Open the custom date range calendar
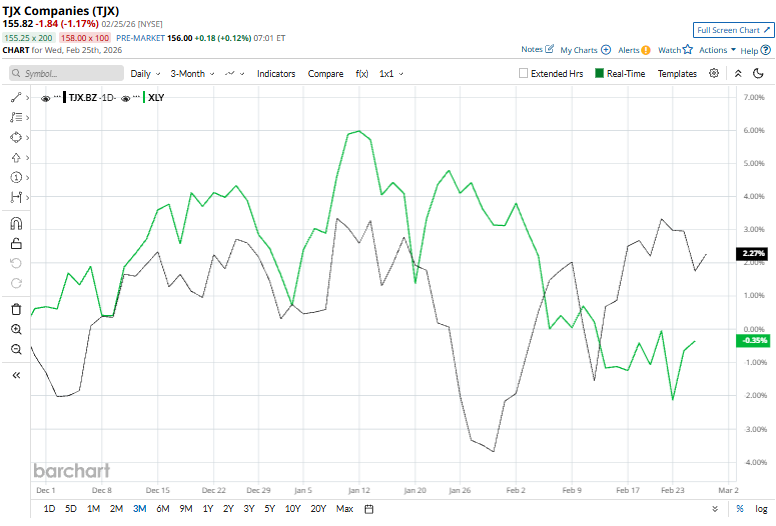 click(369, 509)
